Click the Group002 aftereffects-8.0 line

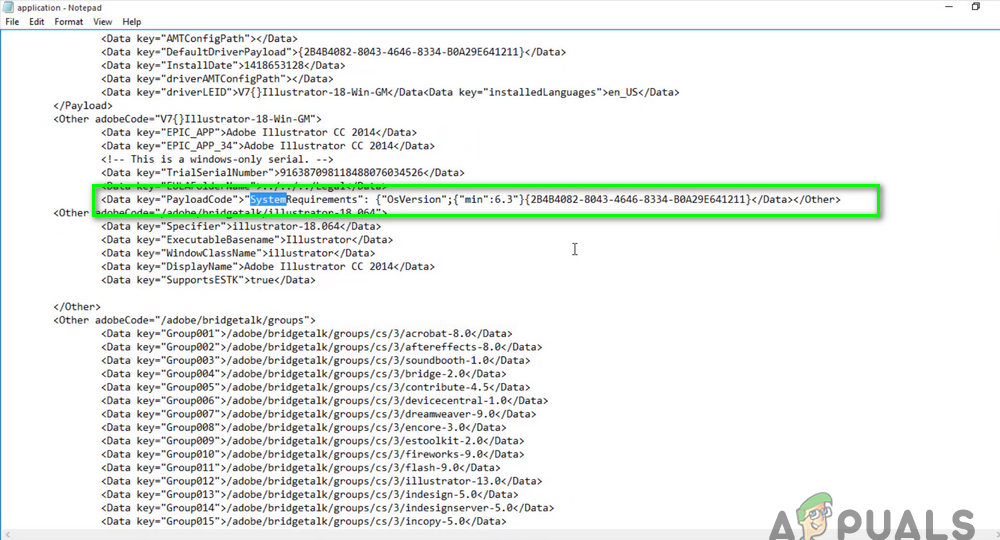(321, 347)
